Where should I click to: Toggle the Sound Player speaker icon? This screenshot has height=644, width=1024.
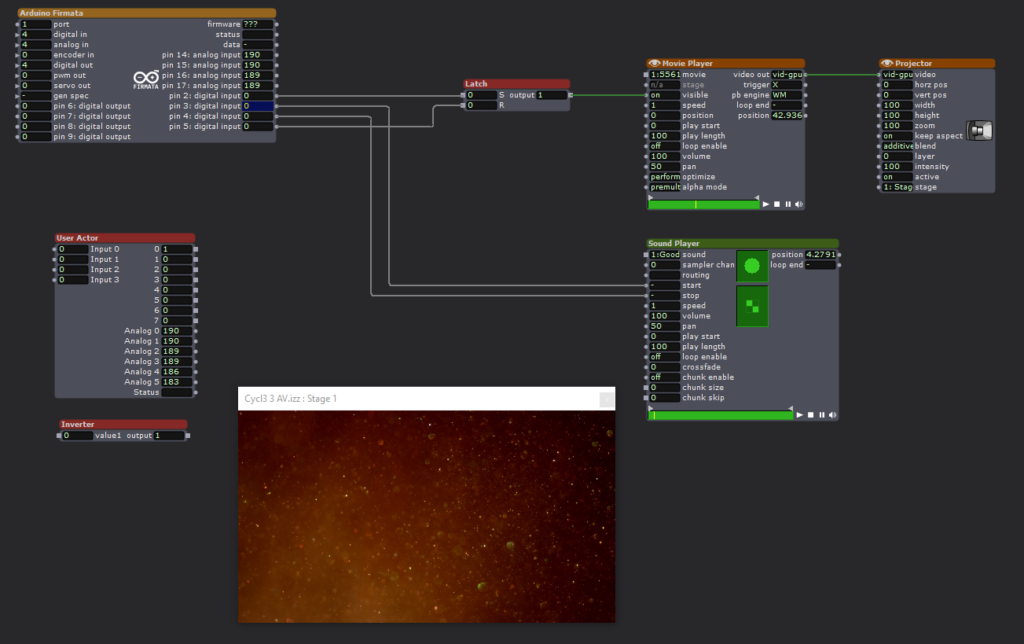[x=832, y=415]
